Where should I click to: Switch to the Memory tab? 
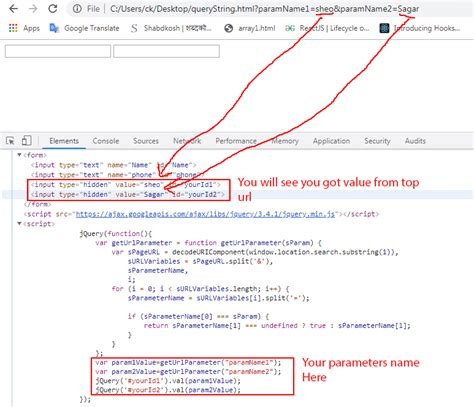click(x=285, y=141)
